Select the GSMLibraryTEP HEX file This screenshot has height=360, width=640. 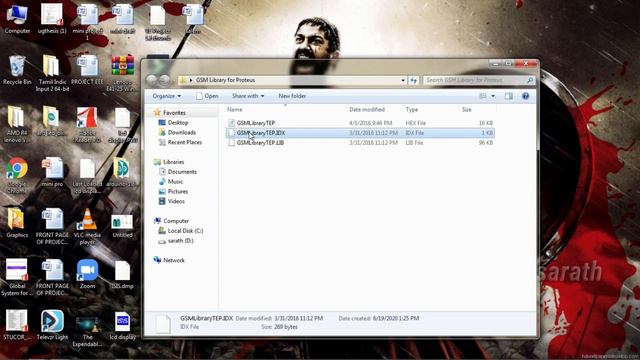[360, 123]
